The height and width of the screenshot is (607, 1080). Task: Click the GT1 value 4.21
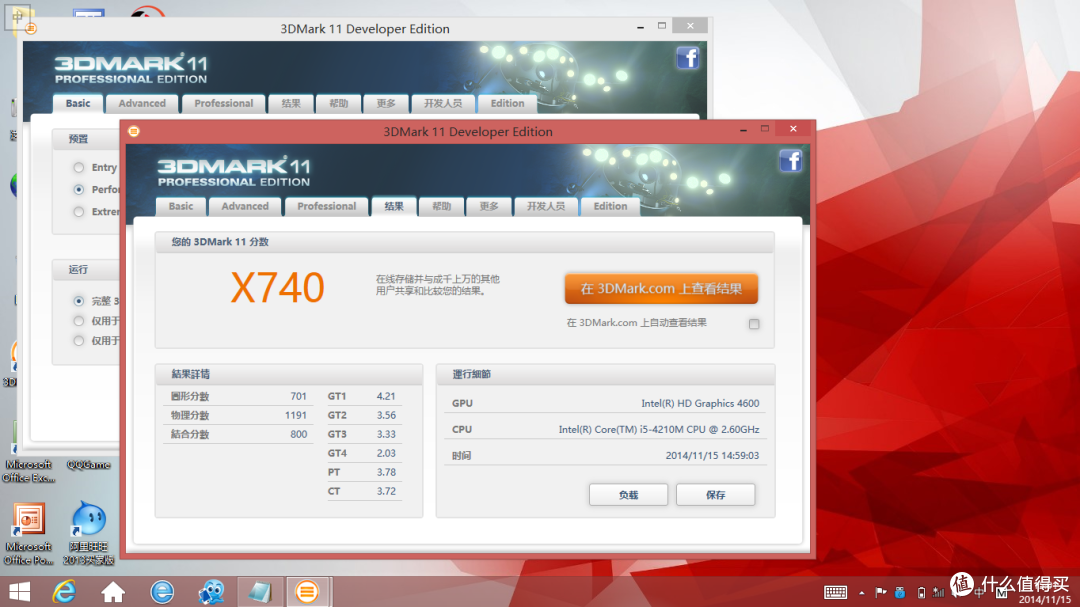(386, 396)
